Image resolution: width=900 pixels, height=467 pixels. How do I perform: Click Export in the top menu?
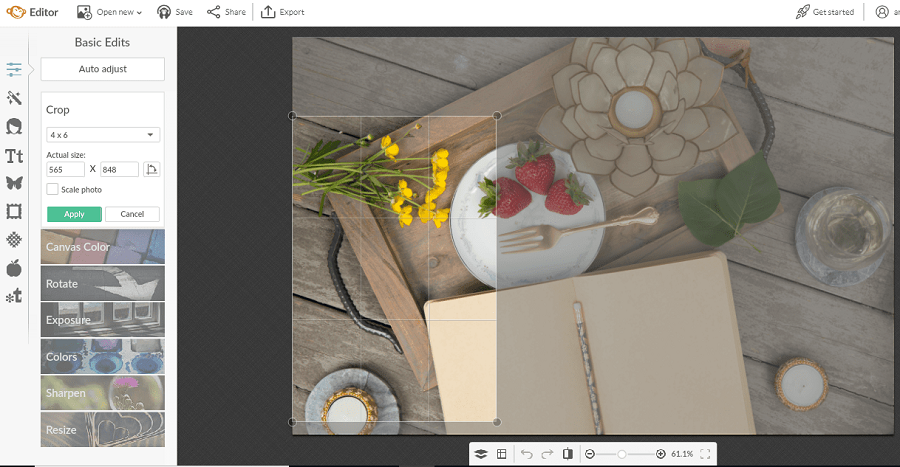(283, 12)
